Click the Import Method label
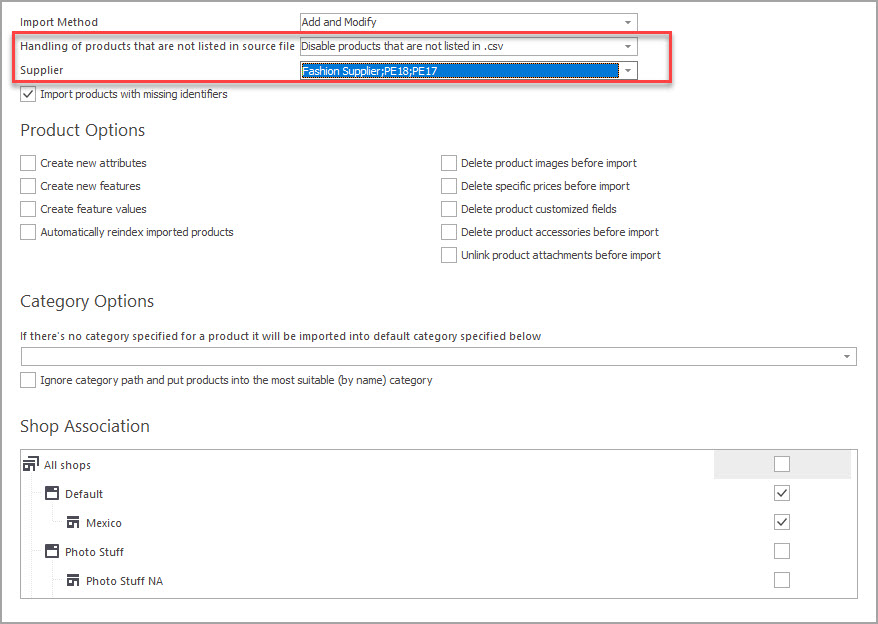 coord(59,22)
